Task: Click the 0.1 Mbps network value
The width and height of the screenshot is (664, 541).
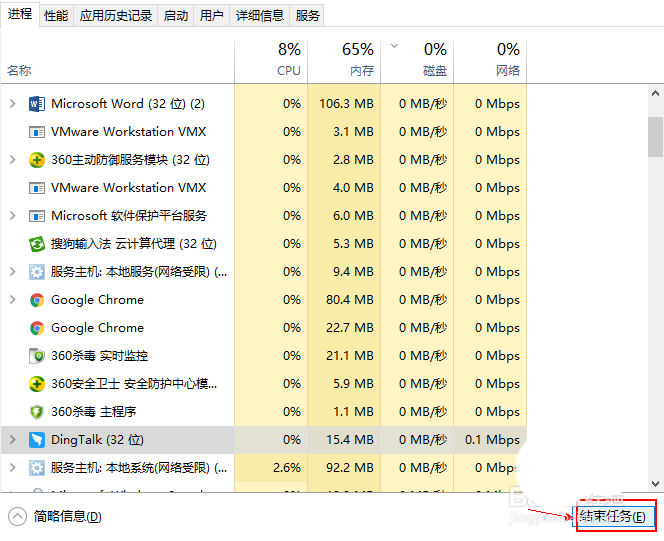Action: [x=492, y=440]
